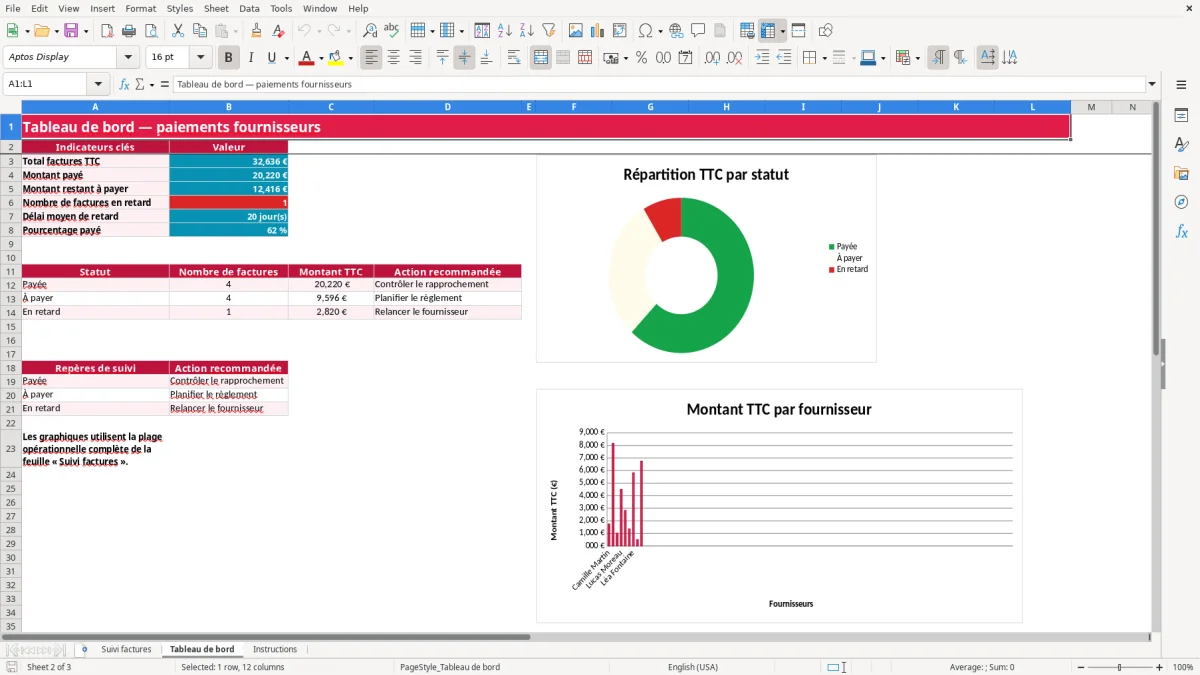1200x675 pixels.
Task: Toggle Print Preview icon
Action: click(x=151, y=31)
